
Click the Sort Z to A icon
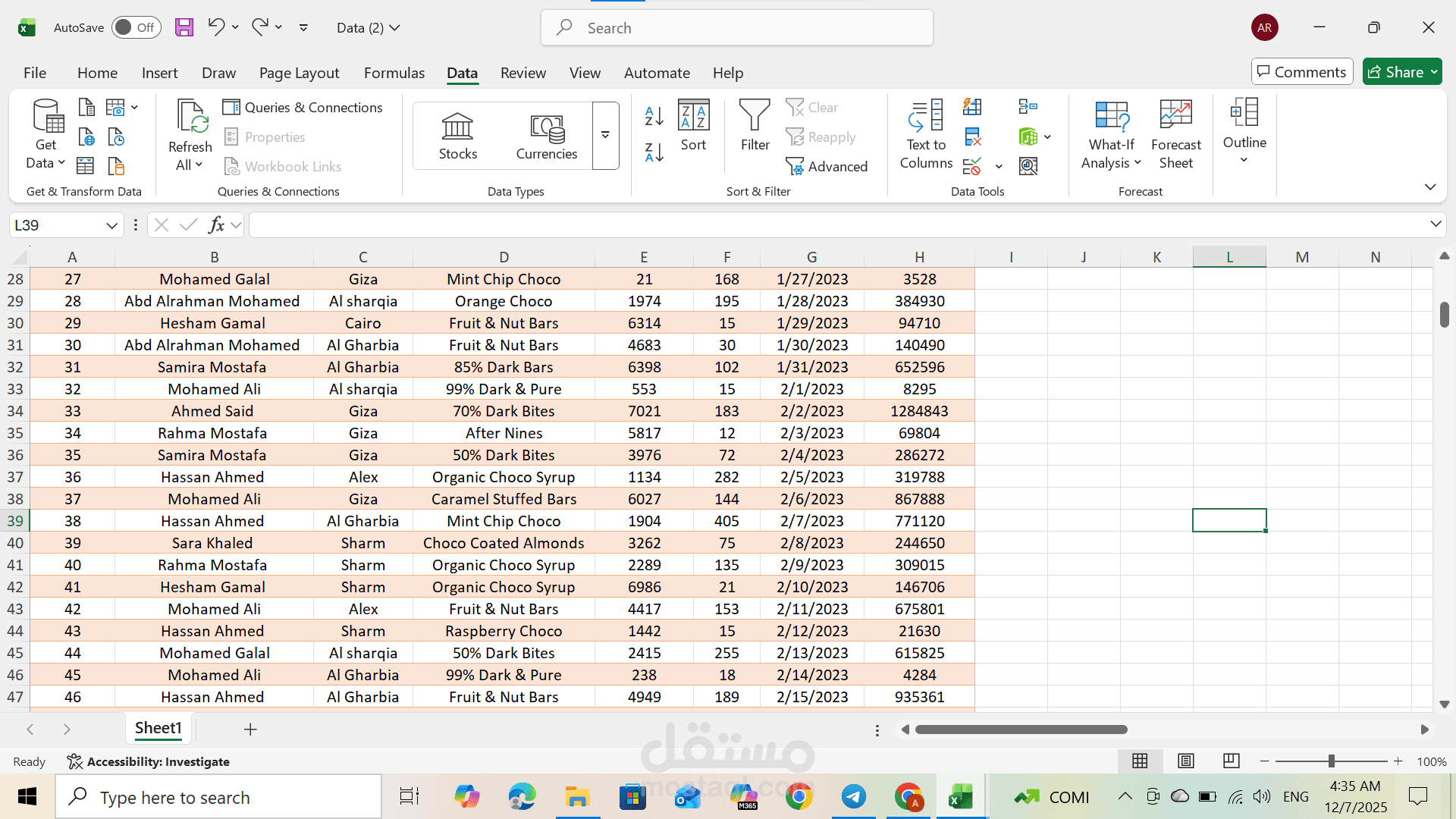click(654, 152)
